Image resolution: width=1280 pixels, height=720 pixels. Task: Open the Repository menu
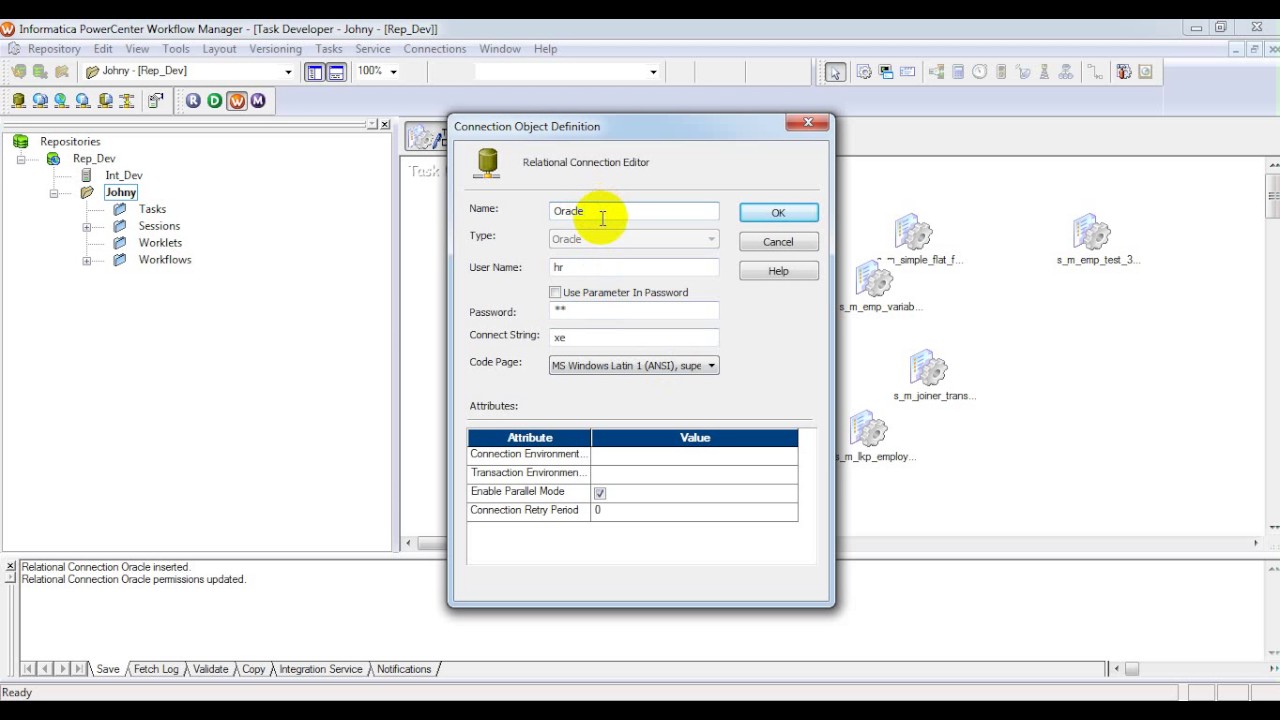pyautogui.click(x=54, y=49)
